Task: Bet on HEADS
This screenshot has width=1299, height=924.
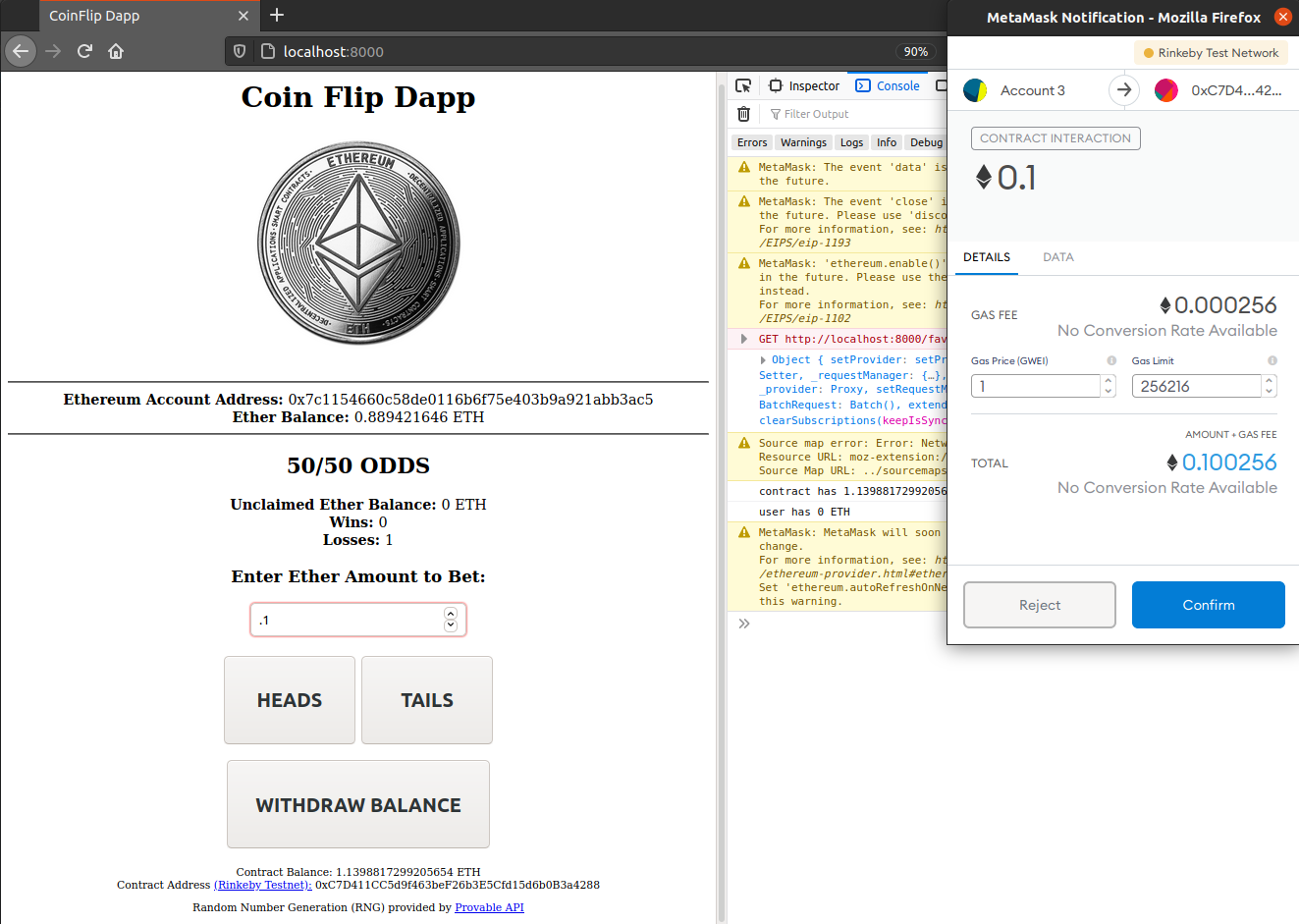Action: [x=290, y=700]
